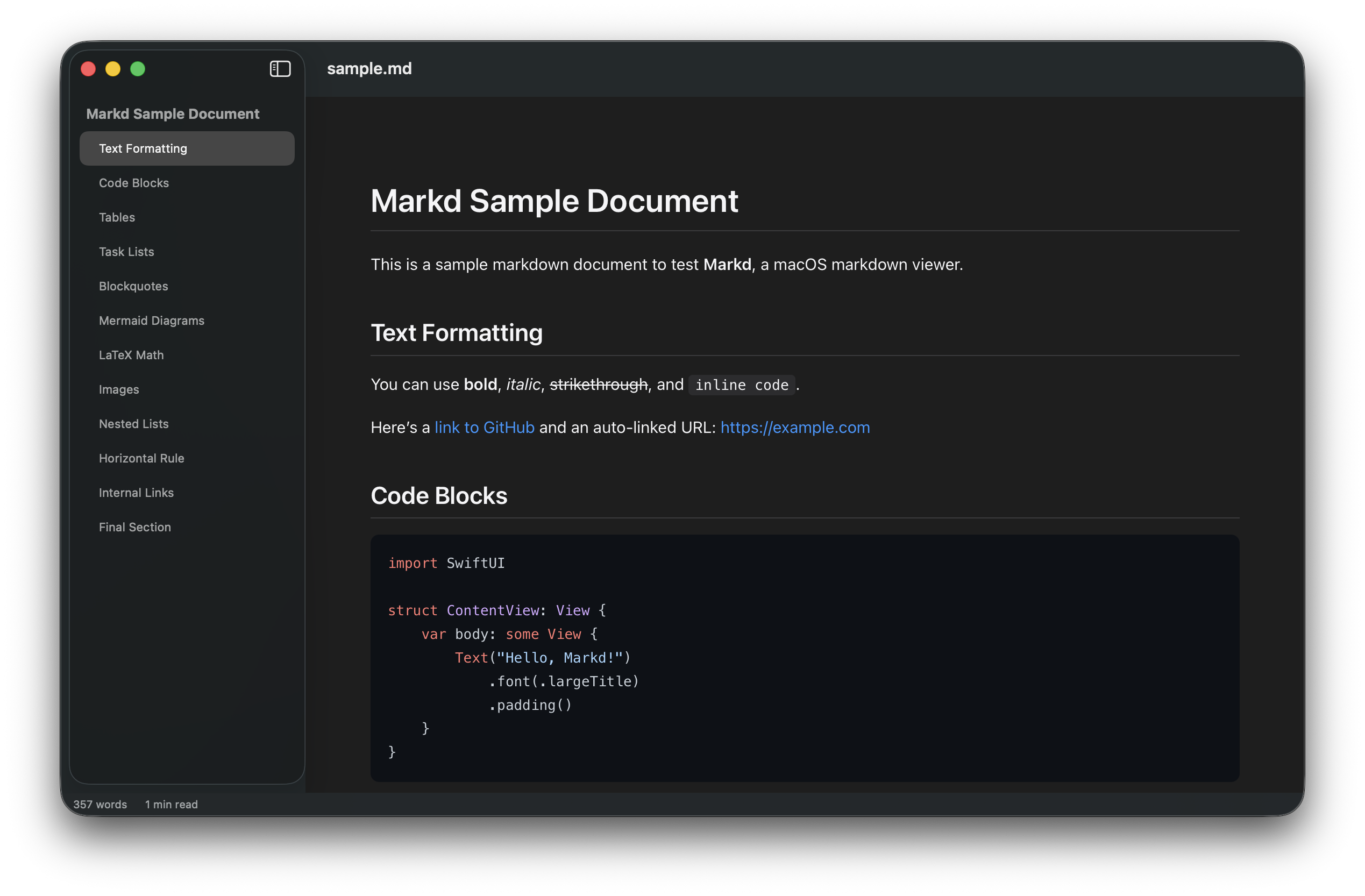Click the green full-screen traffic light
Image resolution: width=1365 pixels, height=896 pixels.
click(138, 69)
